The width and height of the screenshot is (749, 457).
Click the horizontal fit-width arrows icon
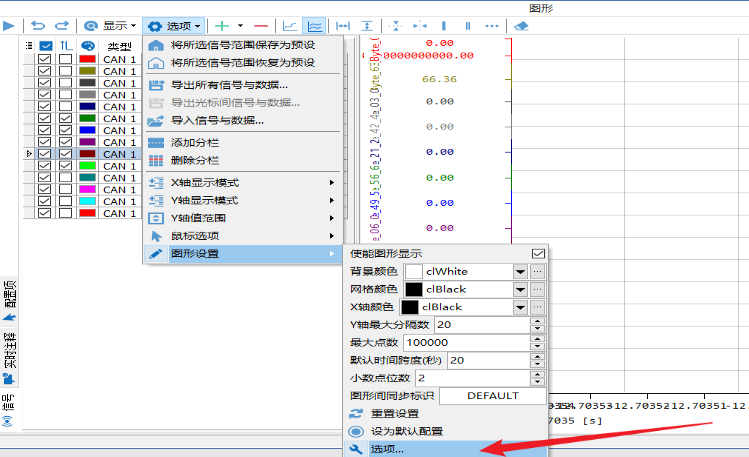[343, 26]
